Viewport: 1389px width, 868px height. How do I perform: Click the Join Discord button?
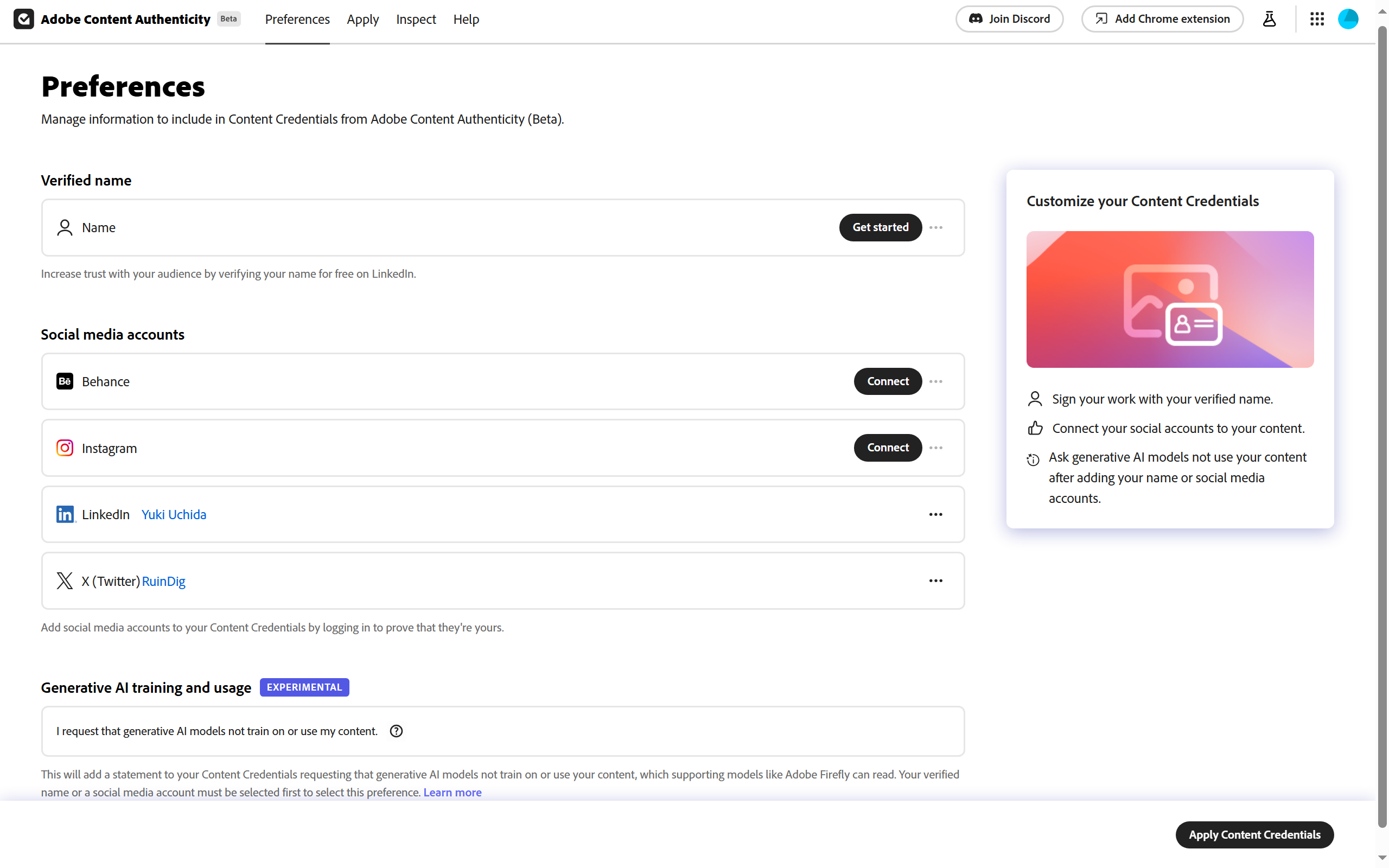tap(1009, 19)
